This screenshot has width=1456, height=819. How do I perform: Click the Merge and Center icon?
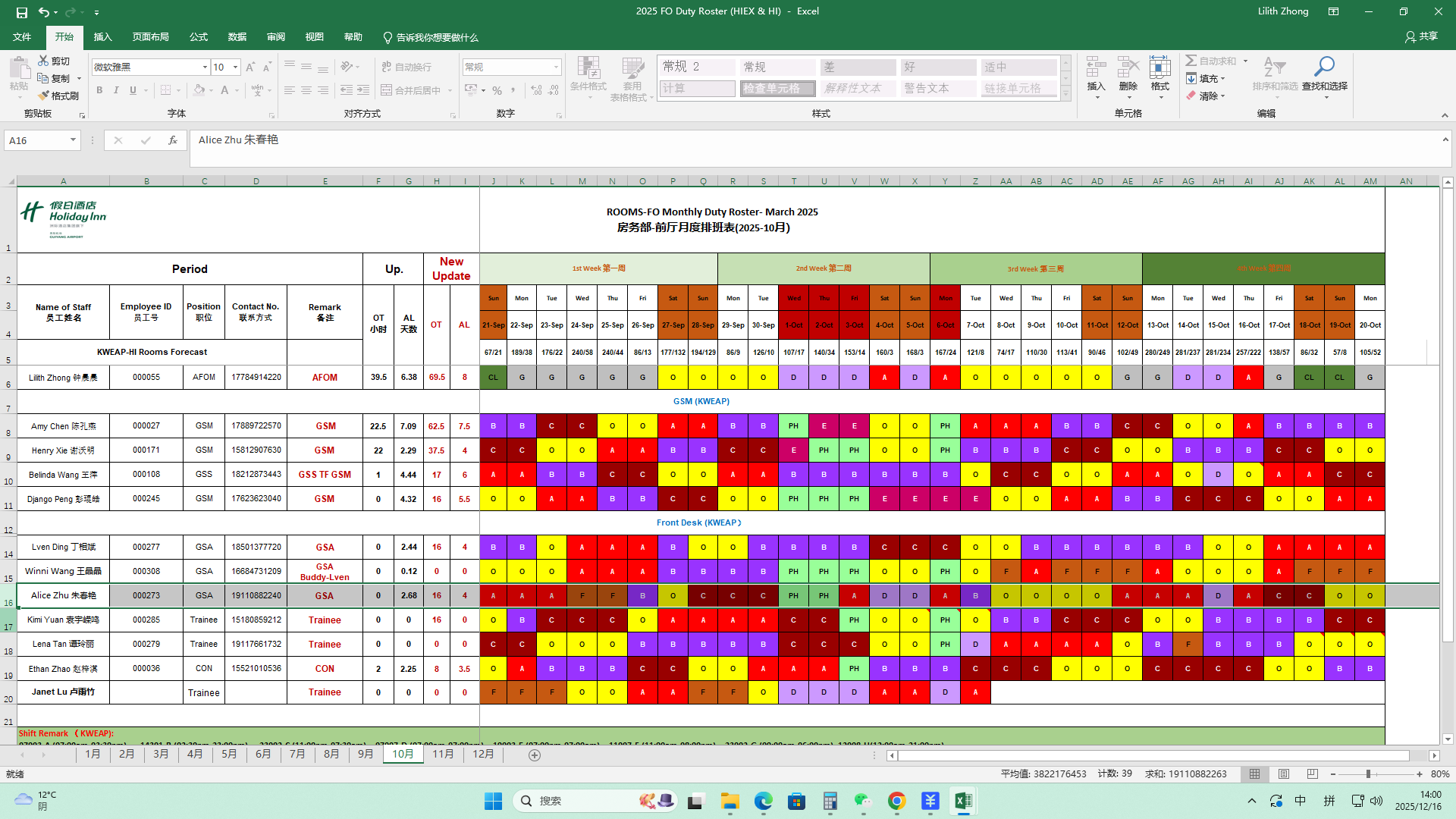click(x=387, y=90)
